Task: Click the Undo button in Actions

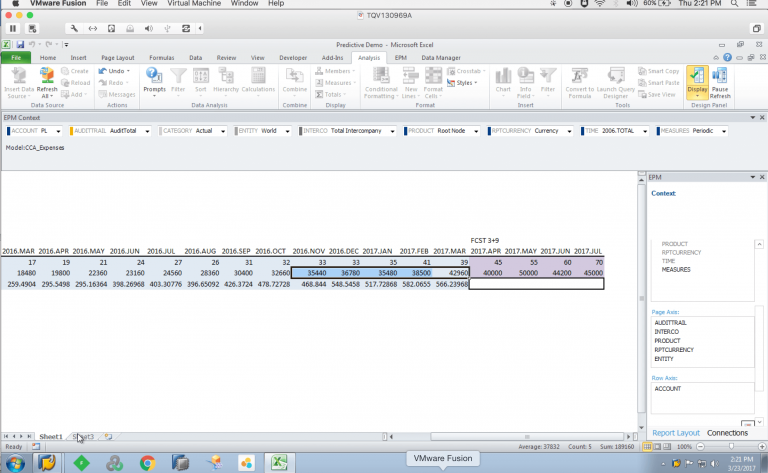Action: (x=114, y=71)
